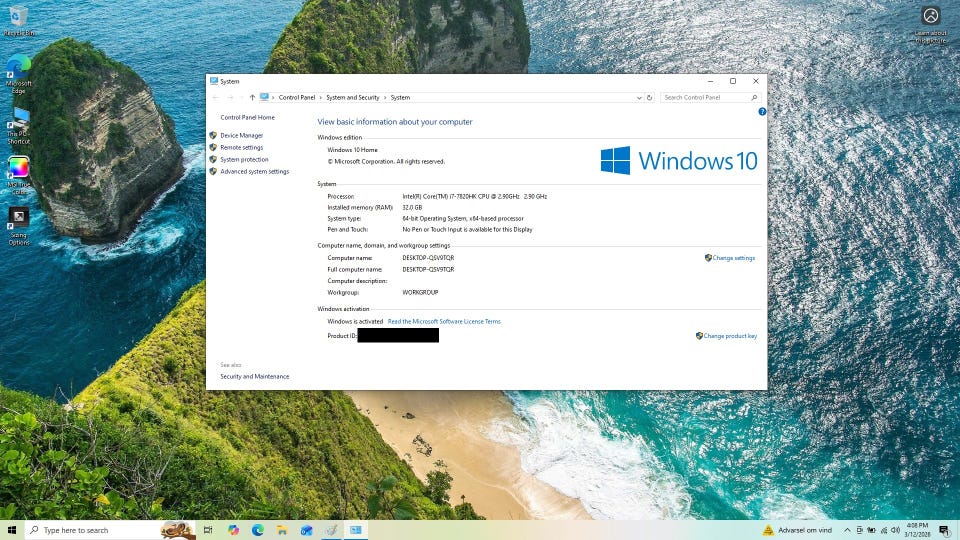This screenshot has width=960, height=540.
Task: Show hidden system tray icons
Action: click(847, 530)
